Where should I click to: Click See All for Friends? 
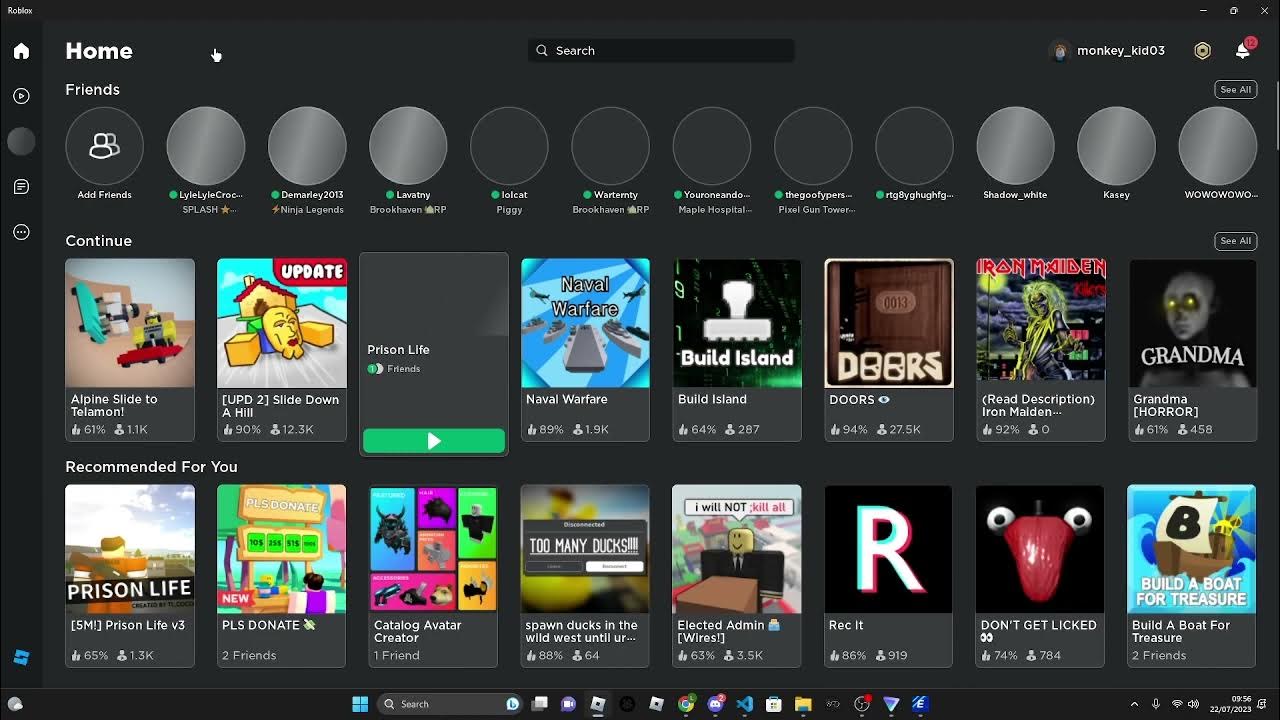pyautogui.click(x=1235, y=89)
